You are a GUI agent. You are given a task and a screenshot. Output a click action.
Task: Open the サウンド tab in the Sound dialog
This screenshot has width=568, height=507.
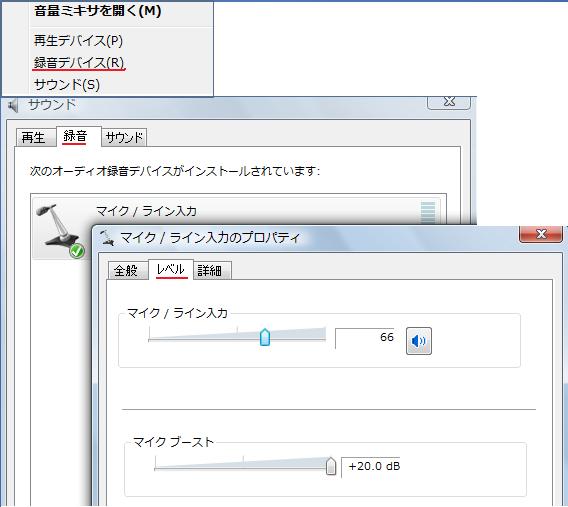pyautogui.click(x=124, y=137)
